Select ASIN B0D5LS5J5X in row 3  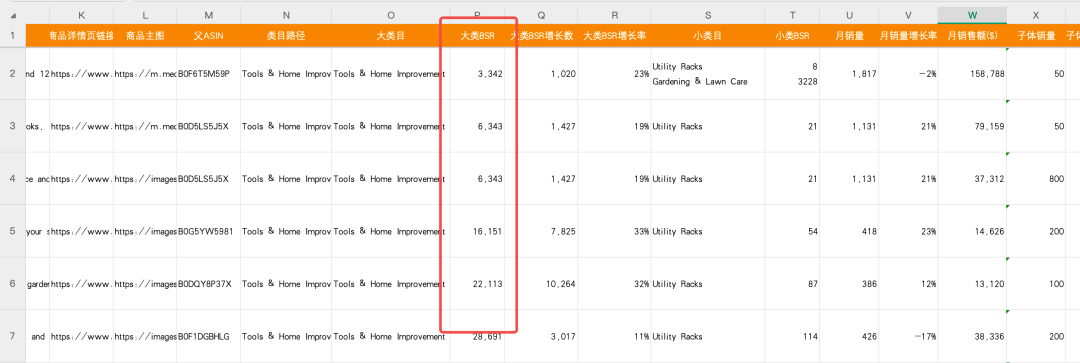pos(209,126)
